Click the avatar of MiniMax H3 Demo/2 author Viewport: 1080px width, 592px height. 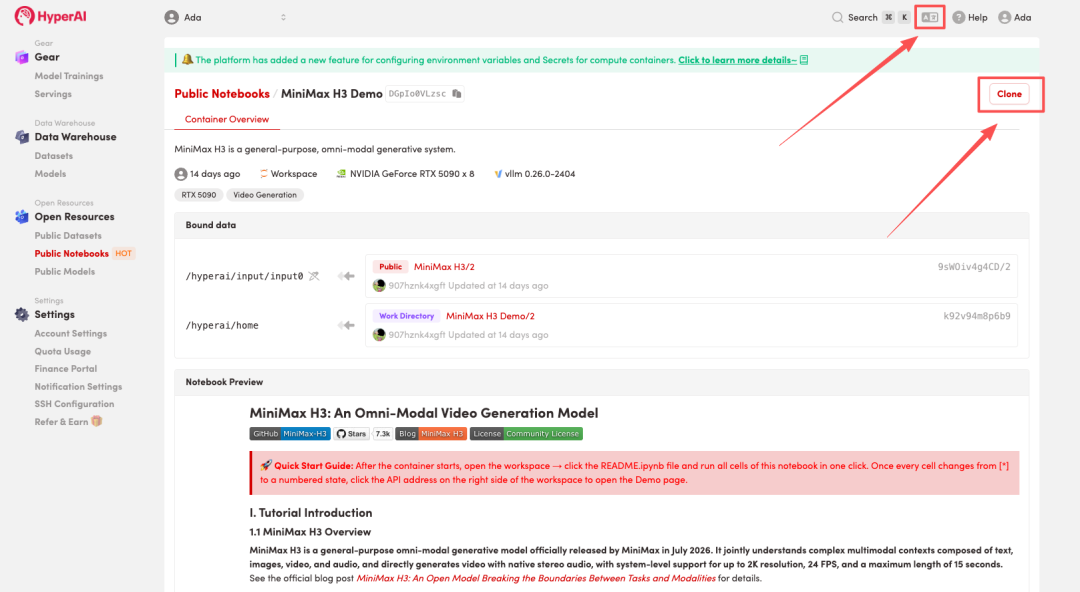[379, 335]
